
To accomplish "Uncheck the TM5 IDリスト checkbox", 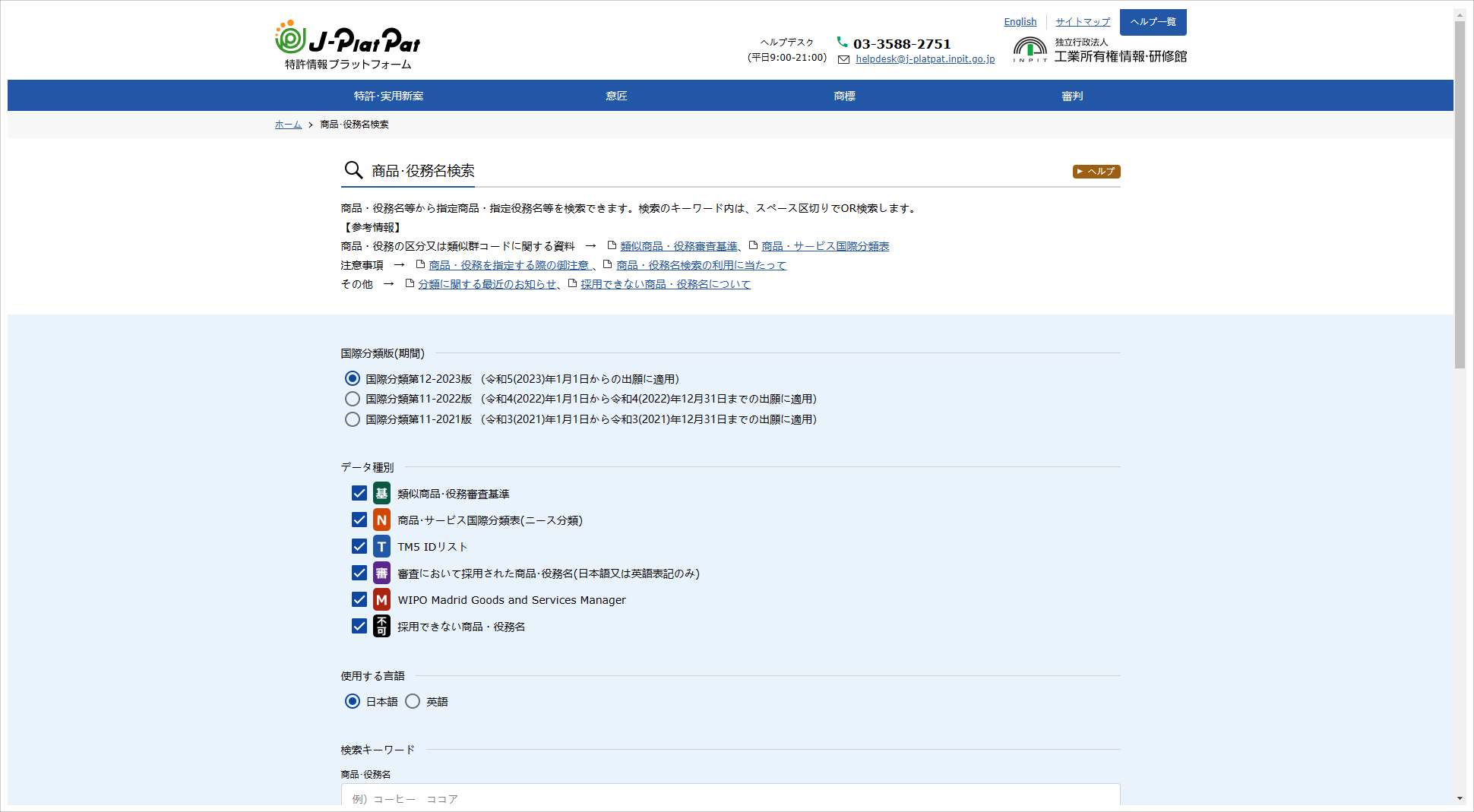I will (x=359, y=547).
